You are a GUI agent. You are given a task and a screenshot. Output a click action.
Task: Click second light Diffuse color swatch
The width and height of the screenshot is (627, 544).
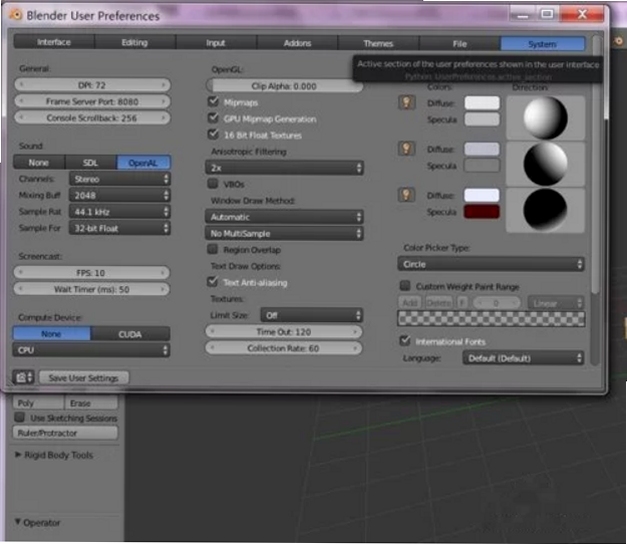pos(482,149)
